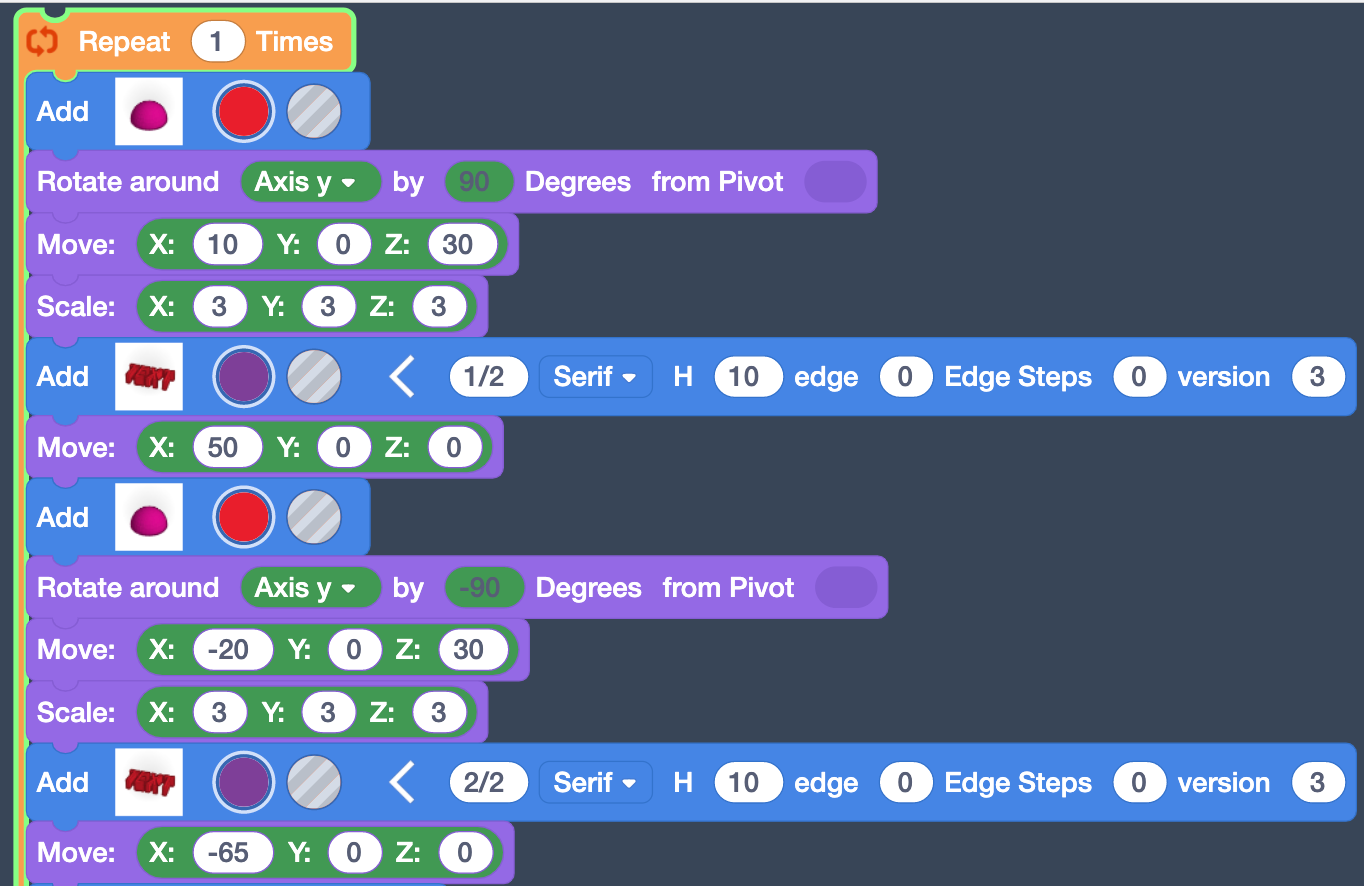Click the dome shape thumbnail in the second Add block

148,517
